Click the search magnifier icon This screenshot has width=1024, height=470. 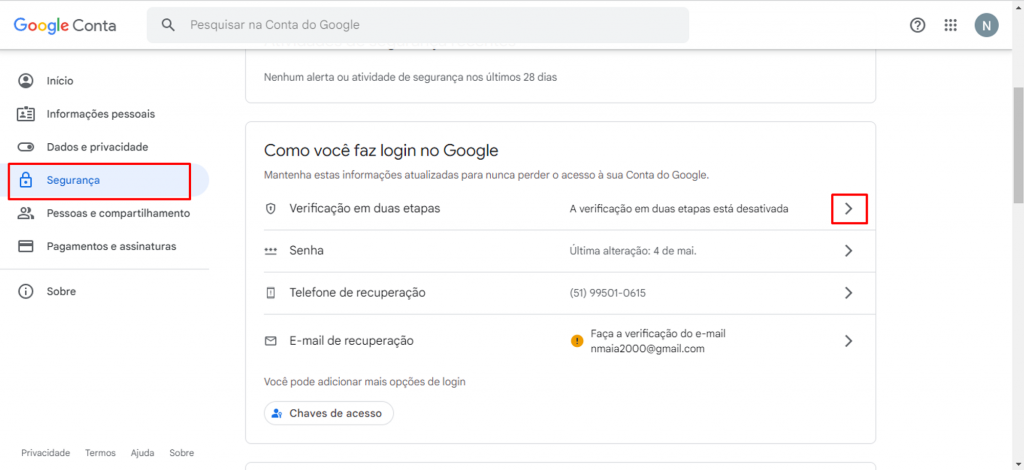[x=168, y=25]
